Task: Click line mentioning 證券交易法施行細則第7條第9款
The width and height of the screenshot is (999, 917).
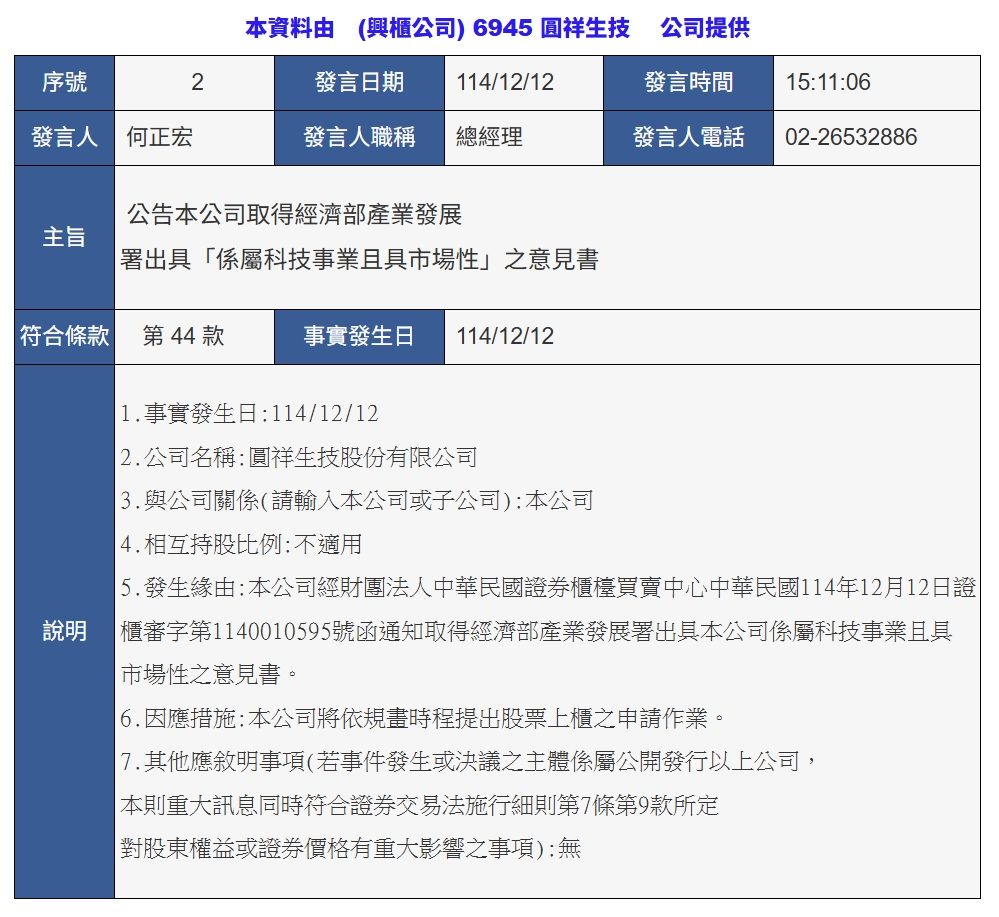Action: (x=420, y=805)
